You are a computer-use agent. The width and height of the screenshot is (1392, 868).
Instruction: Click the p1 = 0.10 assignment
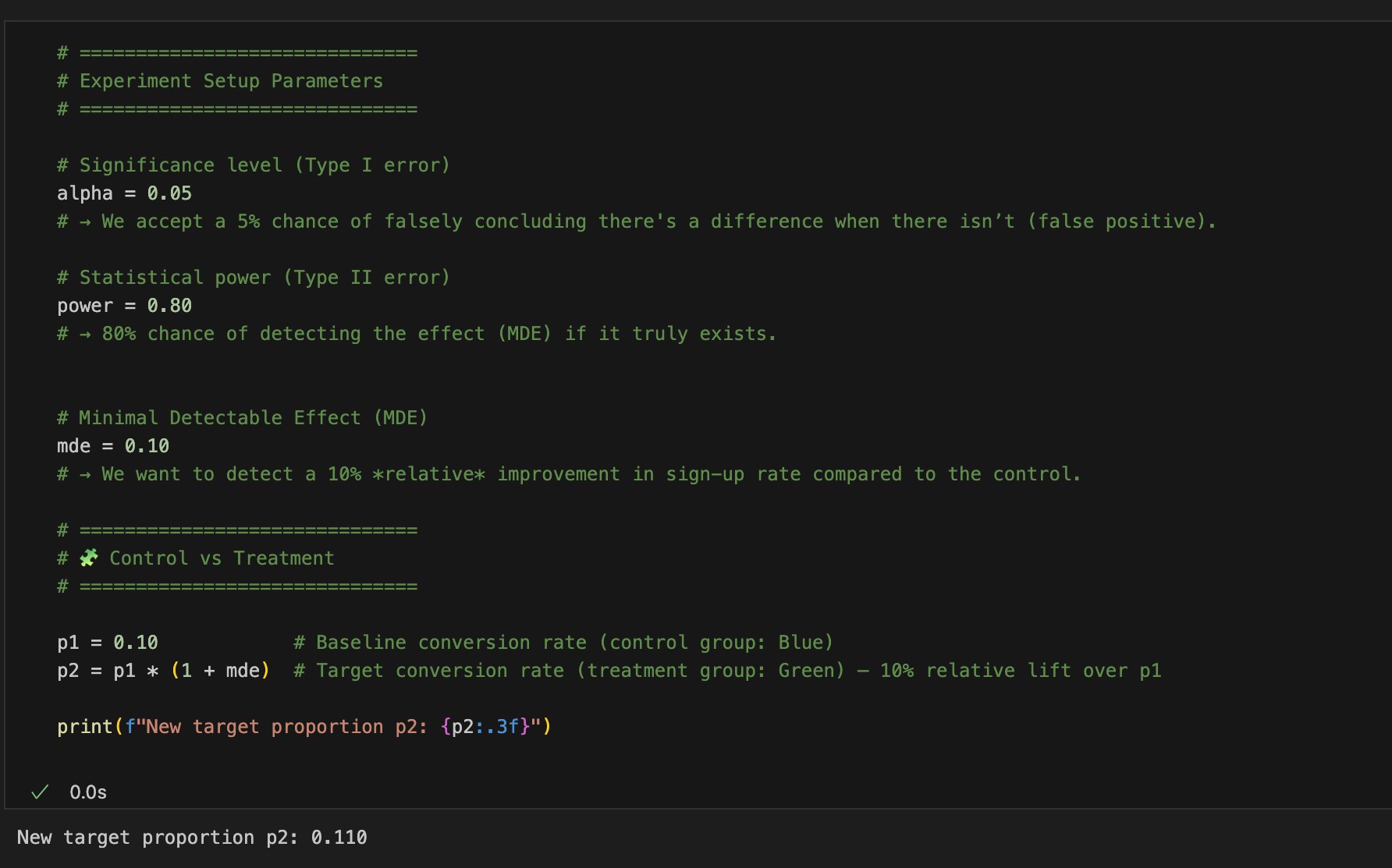coord(108,643)
